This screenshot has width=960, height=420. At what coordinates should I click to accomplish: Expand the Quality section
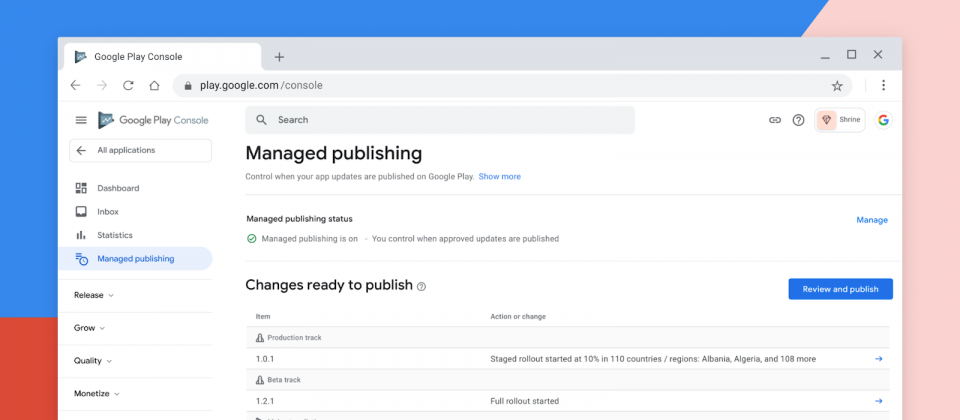click(93, 361)
